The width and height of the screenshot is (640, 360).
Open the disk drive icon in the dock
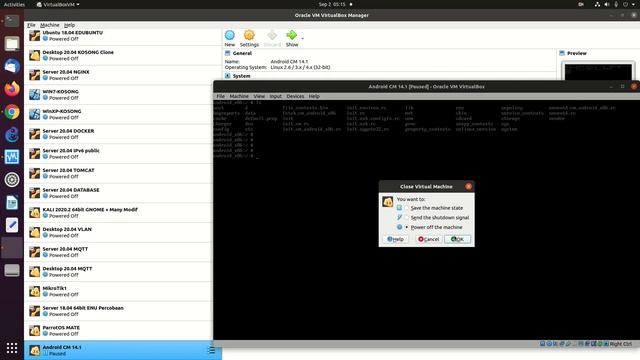pyautogui.click(x=12, y=270)
